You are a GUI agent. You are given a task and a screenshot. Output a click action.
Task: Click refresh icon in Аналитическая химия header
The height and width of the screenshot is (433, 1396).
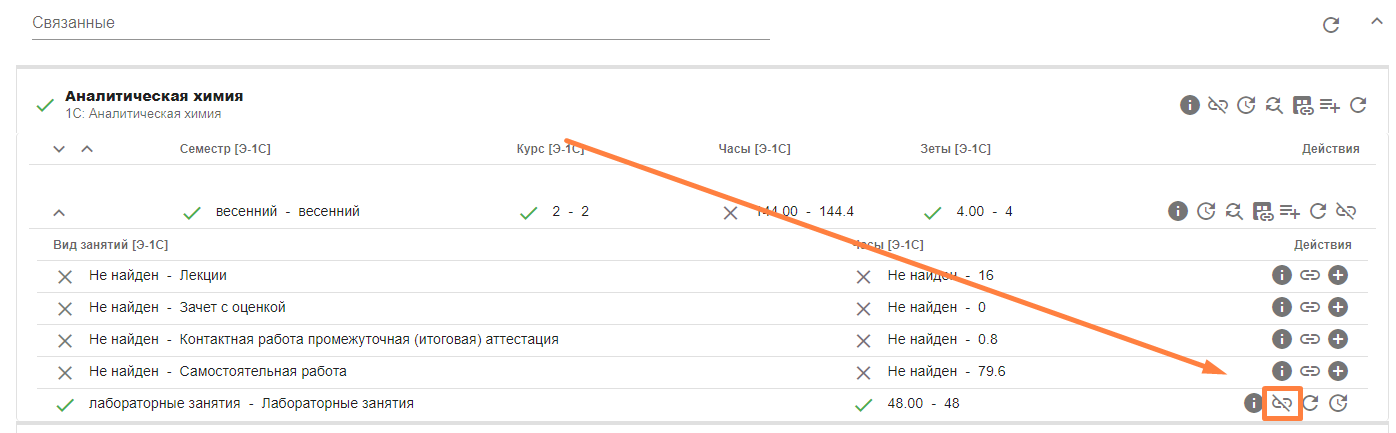click(1358, 105)
